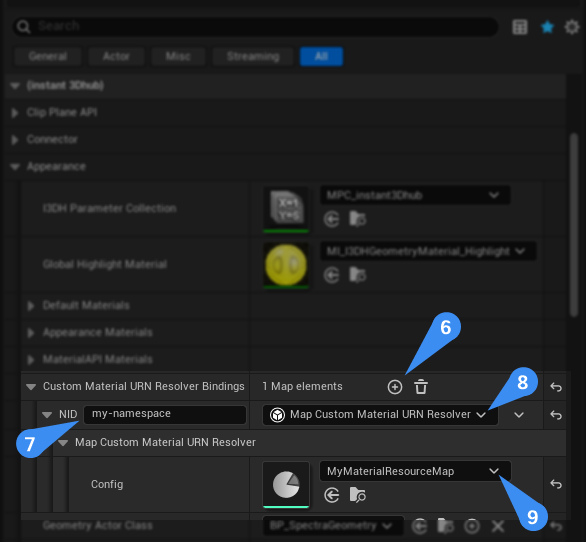Remove all map elements with trash icon
The width and height of the screenshot is (586, 542).
click(421, 387)
